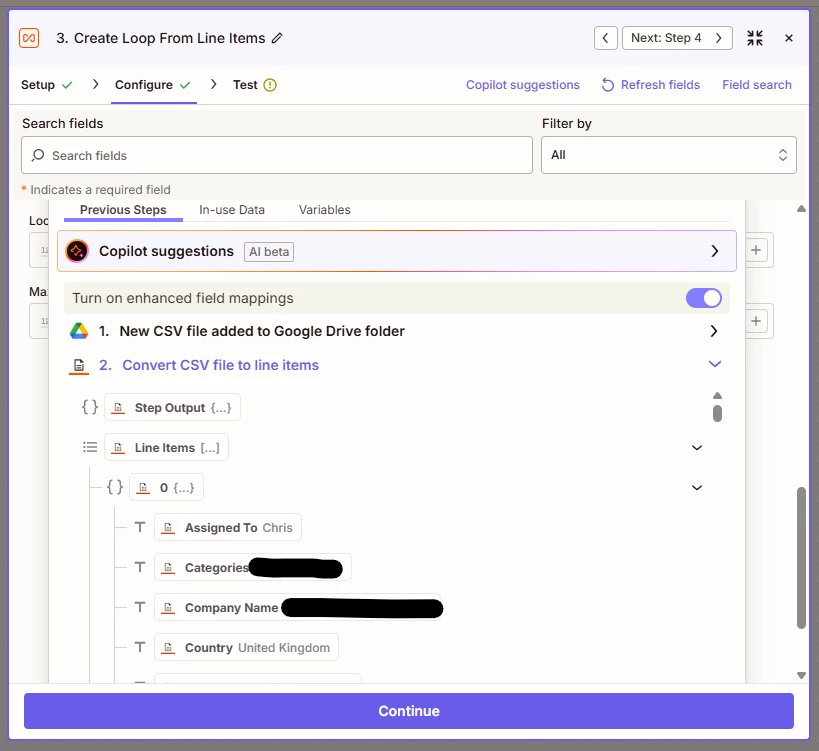Screen dimensions: 819x751
Task: Go to the previous step arrow button
Action: [605, 38]
